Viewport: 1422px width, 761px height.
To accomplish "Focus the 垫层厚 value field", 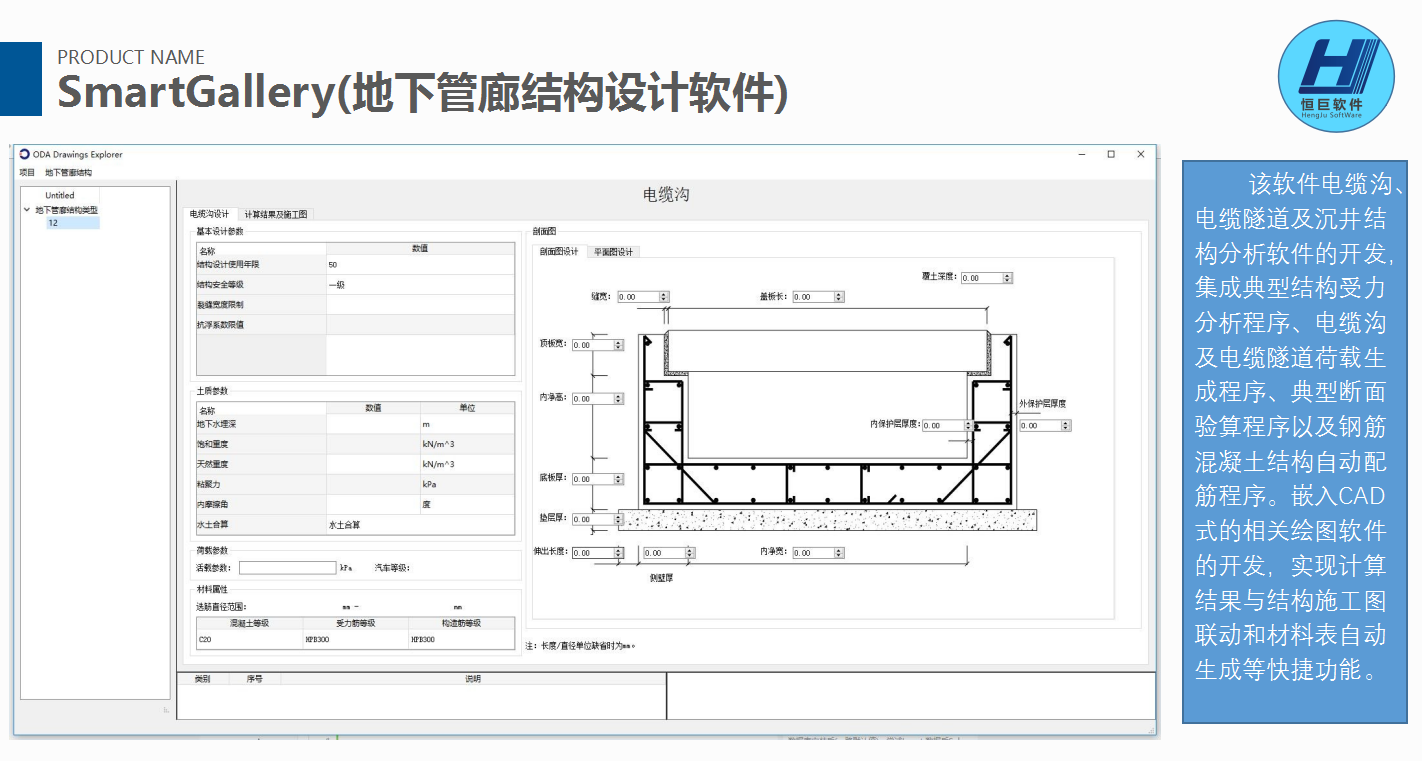I will tap(592, 519).
